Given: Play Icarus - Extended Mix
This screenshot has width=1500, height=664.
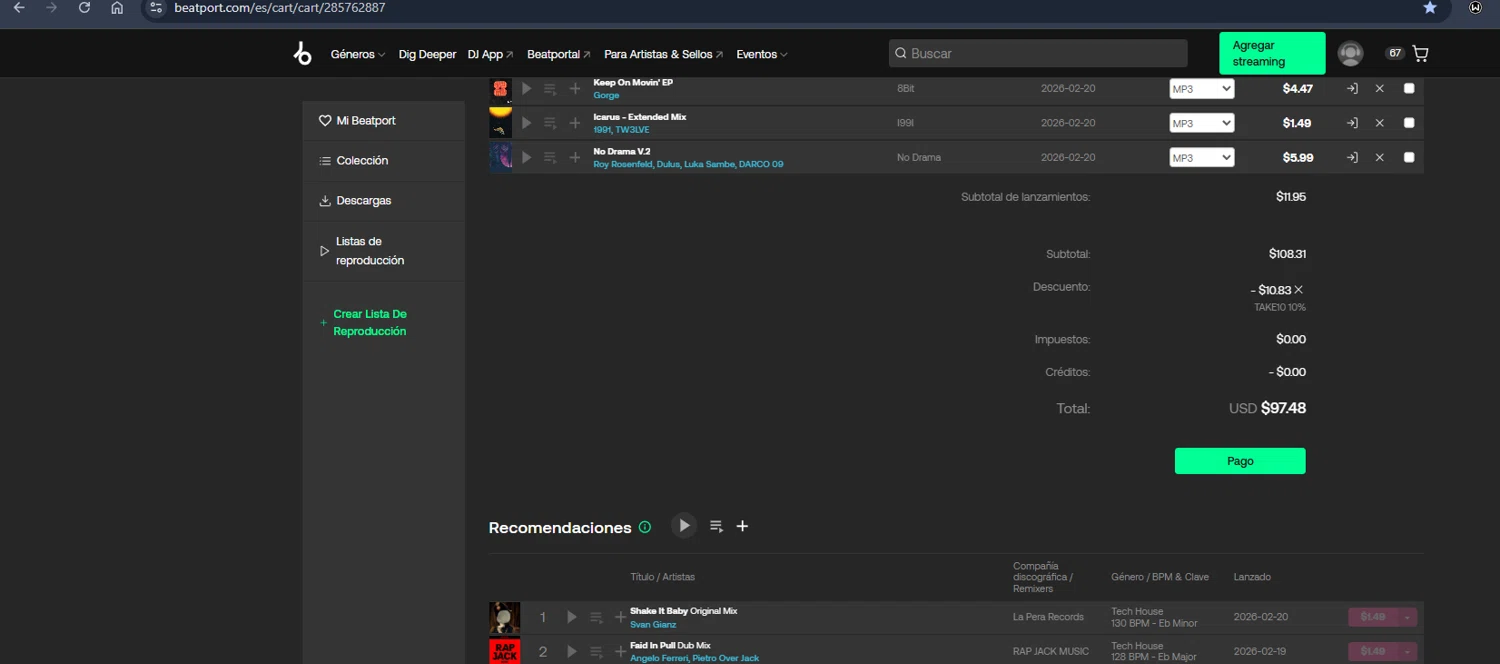Looking at the screenshot, I should [x=526, y=123].
